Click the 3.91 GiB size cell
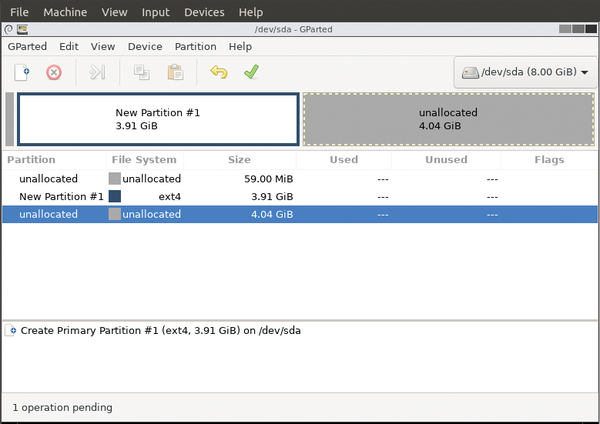600x424 pixels. 272,197
